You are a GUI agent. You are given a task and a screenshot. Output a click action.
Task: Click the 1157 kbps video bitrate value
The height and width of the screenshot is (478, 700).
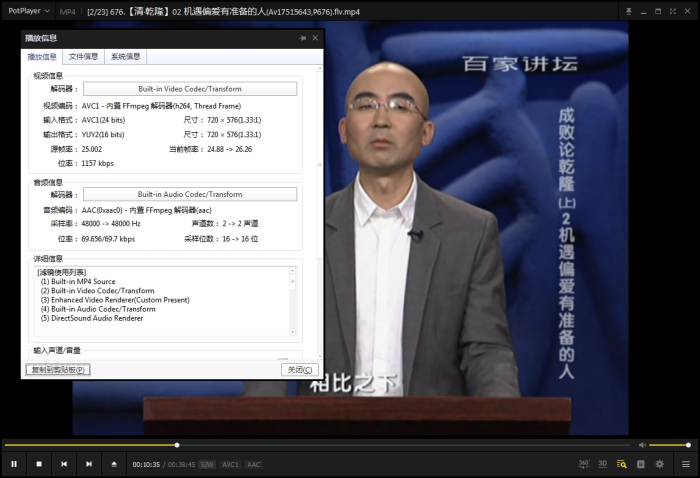97,163
